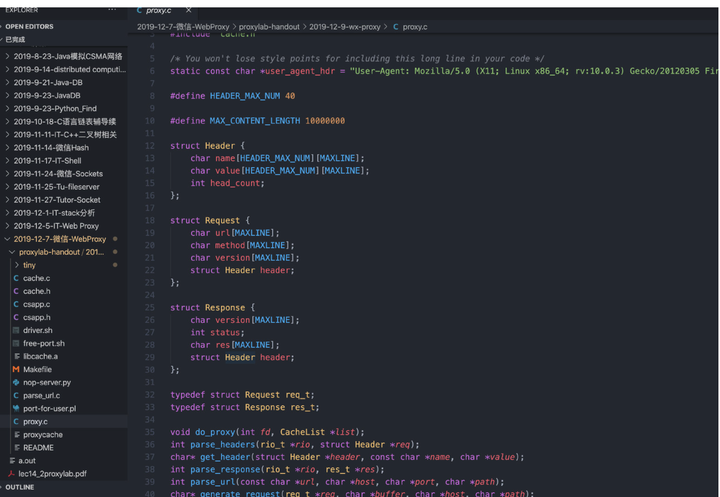Open cache.h header file icon

(16, 291)
